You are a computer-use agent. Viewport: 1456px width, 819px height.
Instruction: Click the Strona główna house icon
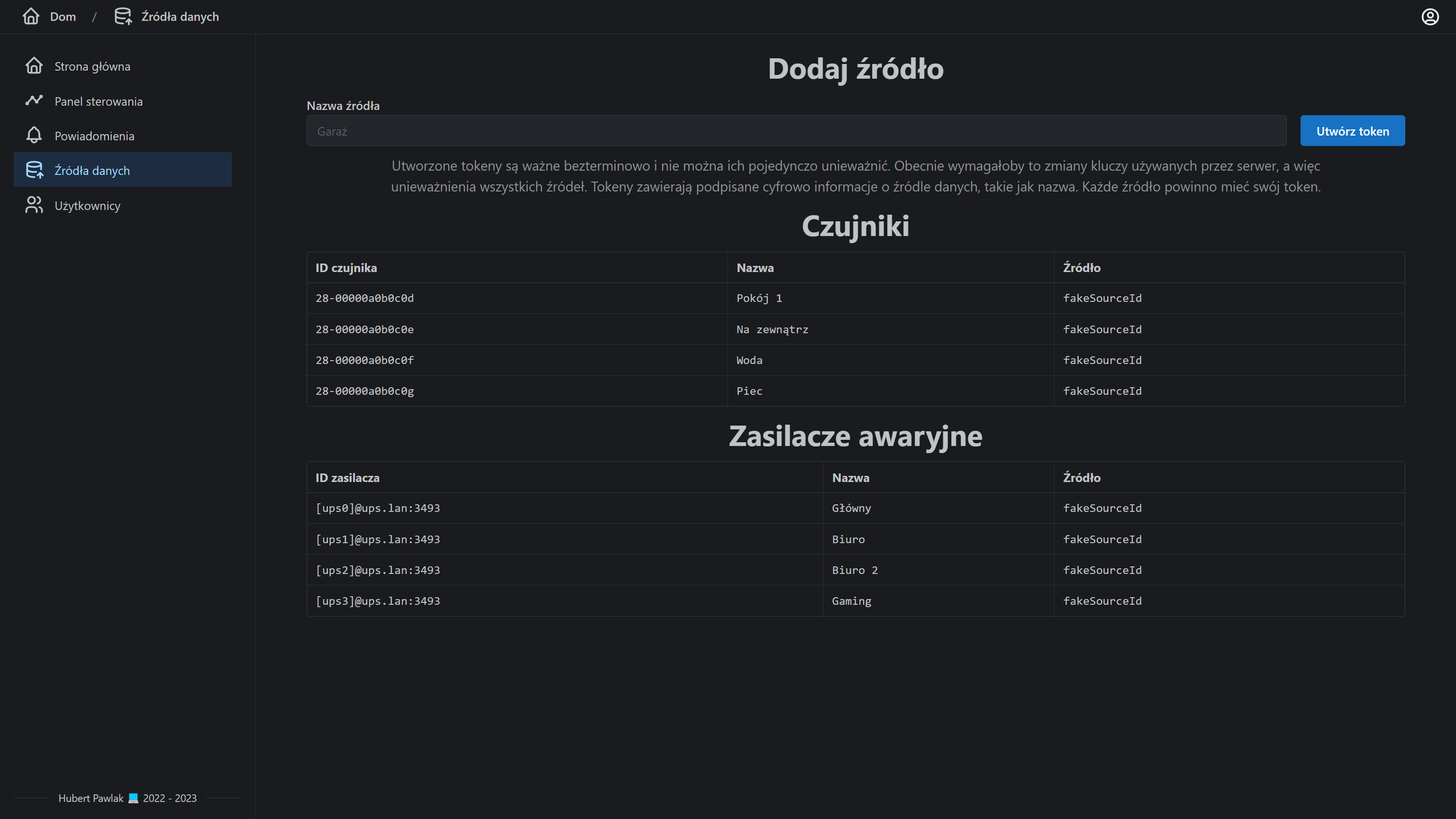coord(34,66)
